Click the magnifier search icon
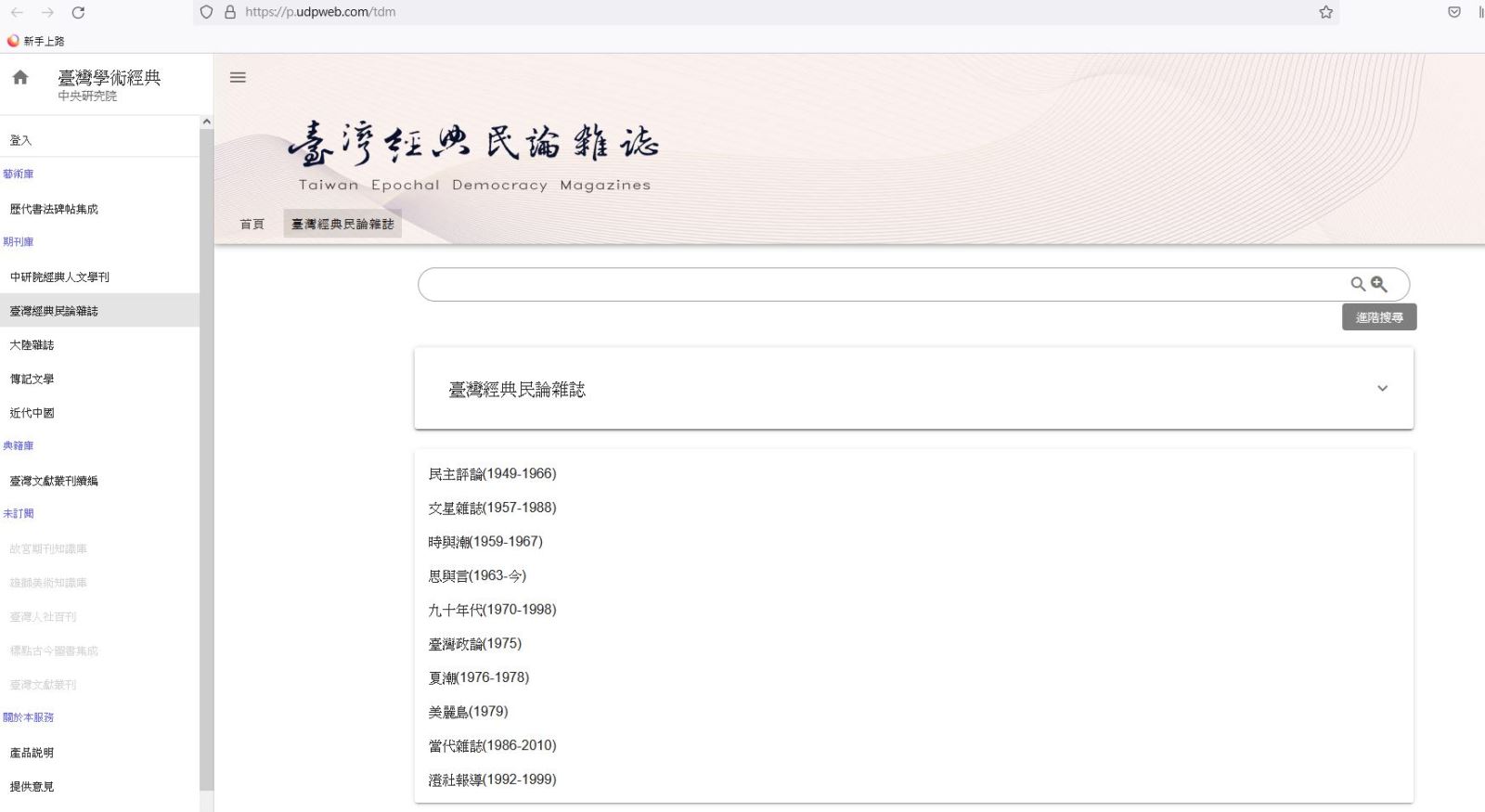 click(1358, 284)
